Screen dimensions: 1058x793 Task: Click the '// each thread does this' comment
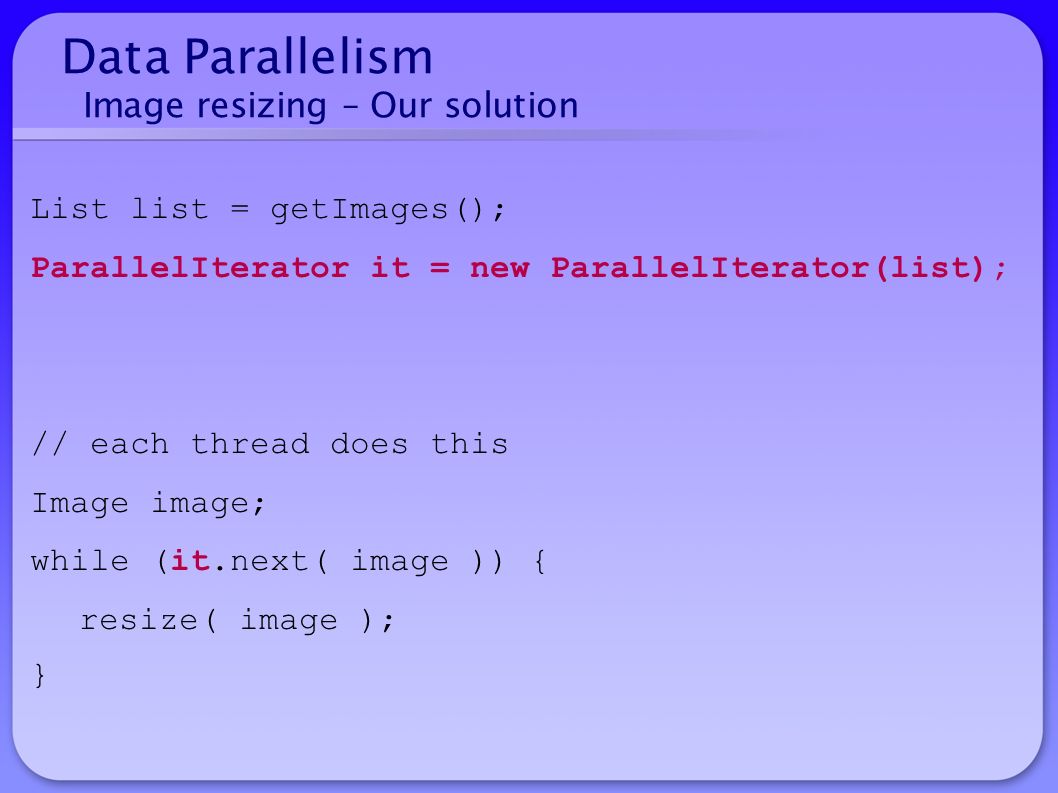[x=270, y=444]
